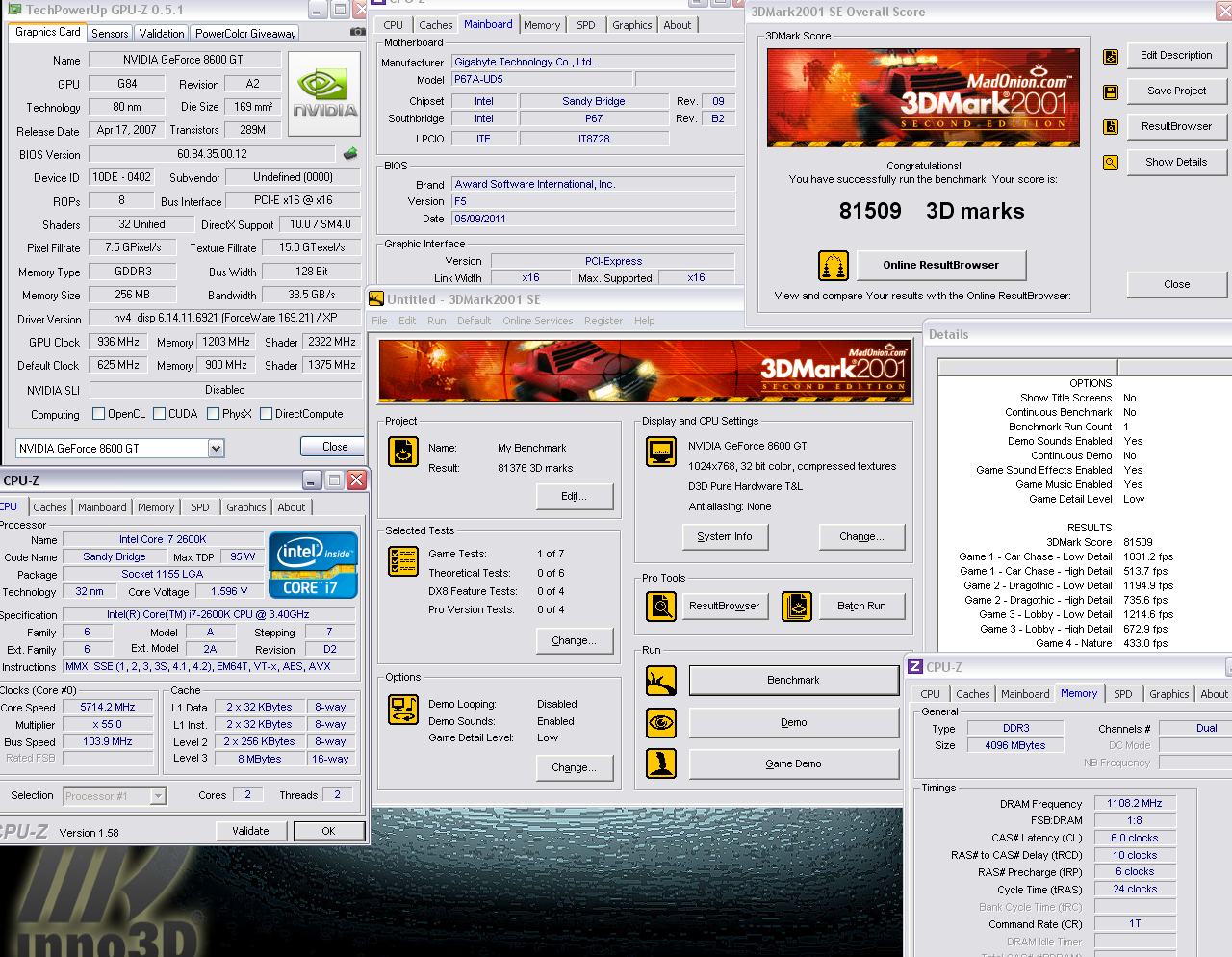Click the Project icon in 3DMark2001 SE
Image resolution: width=1232 pixels, height=957 pixels.
click(x=402, y=452)
